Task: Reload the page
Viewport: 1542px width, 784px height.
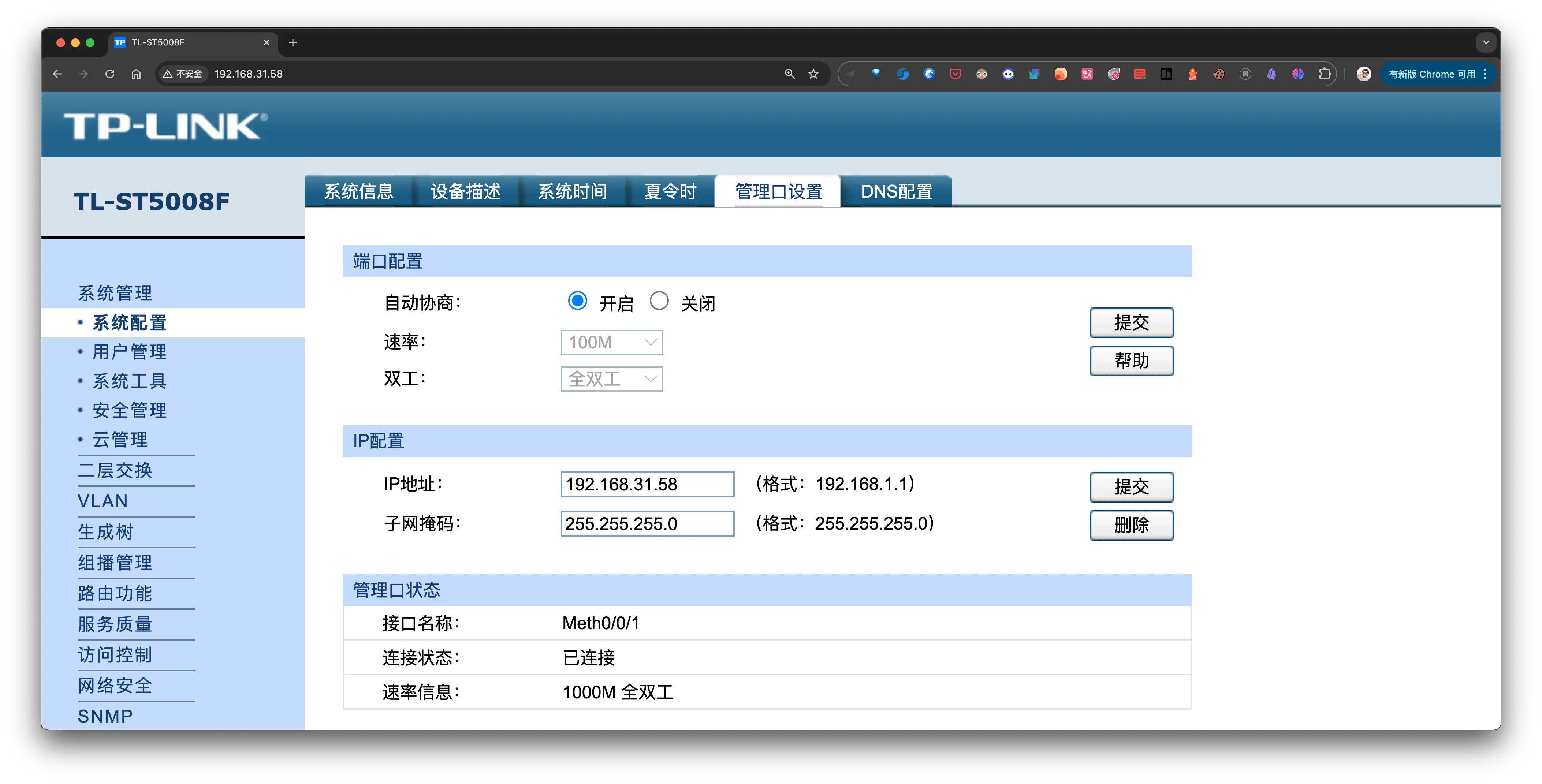Action: 109,74
